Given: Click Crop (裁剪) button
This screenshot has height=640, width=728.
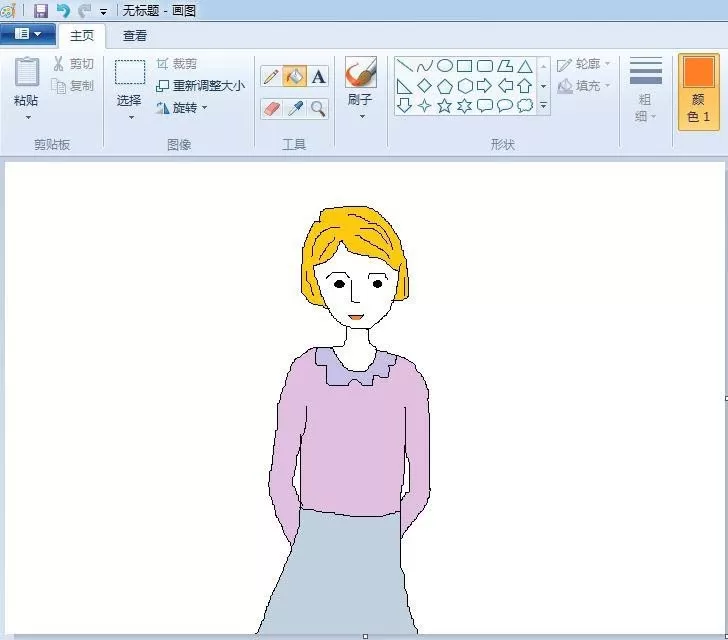Looking at the screenshot, I should tap(177, 64).
